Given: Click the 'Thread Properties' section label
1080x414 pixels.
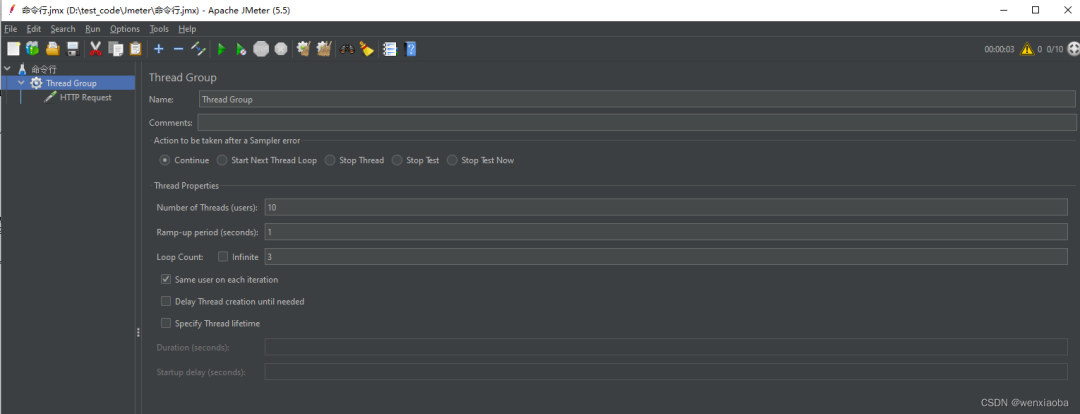Looking at the screenshot, I should click(x=187, y=185).
